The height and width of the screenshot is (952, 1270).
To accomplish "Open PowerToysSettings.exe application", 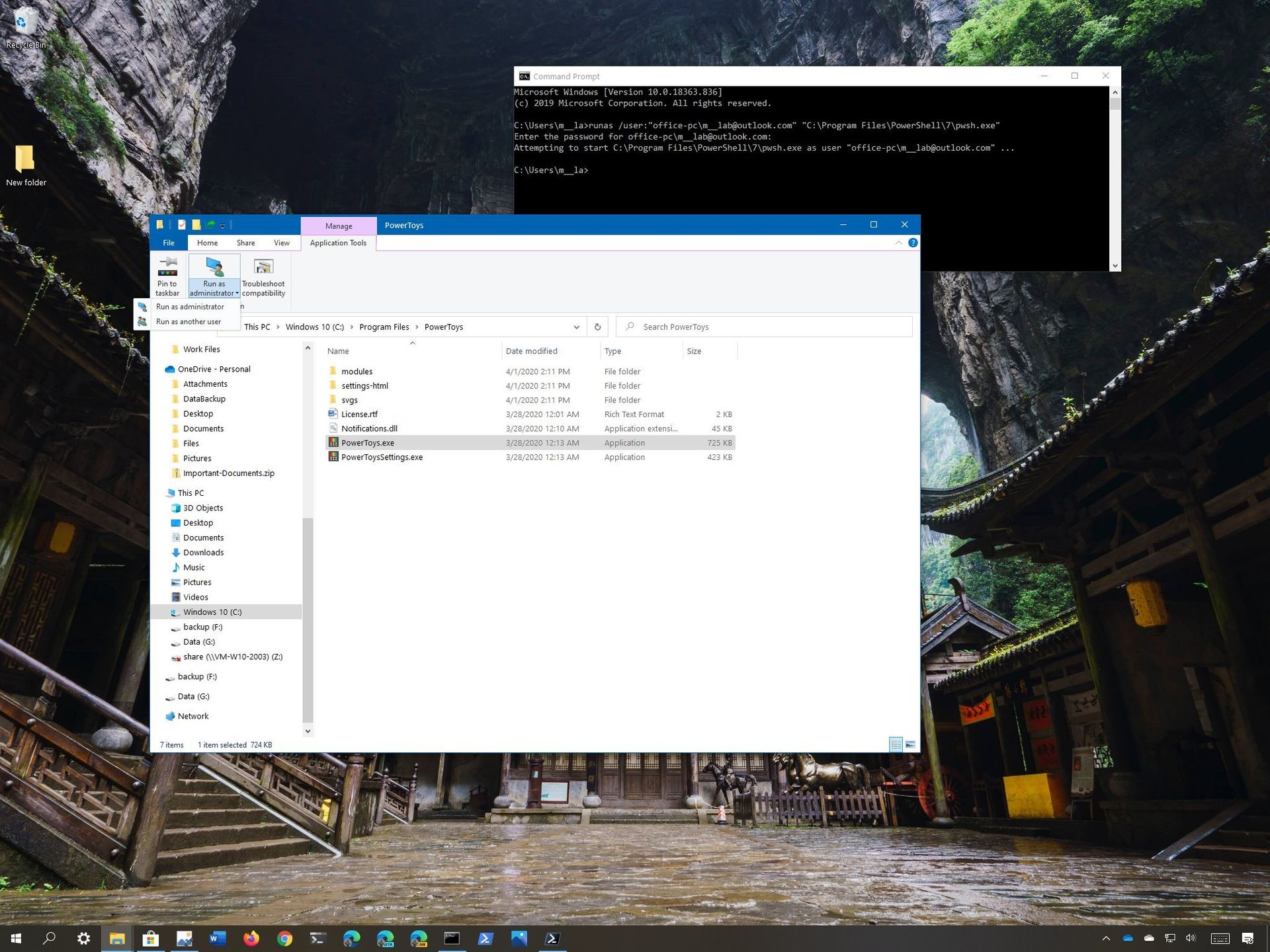I will coord(381,456).
